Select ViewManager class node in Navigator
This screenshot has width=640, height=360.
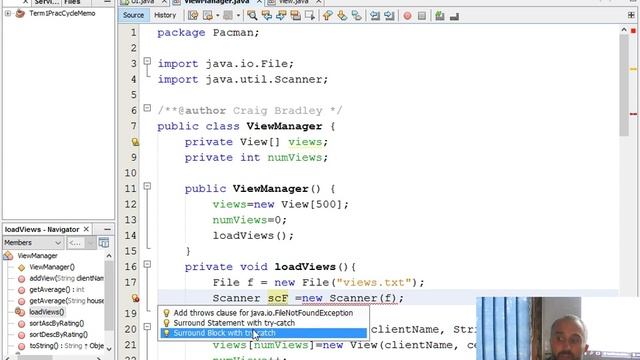(x=37, y=256)
